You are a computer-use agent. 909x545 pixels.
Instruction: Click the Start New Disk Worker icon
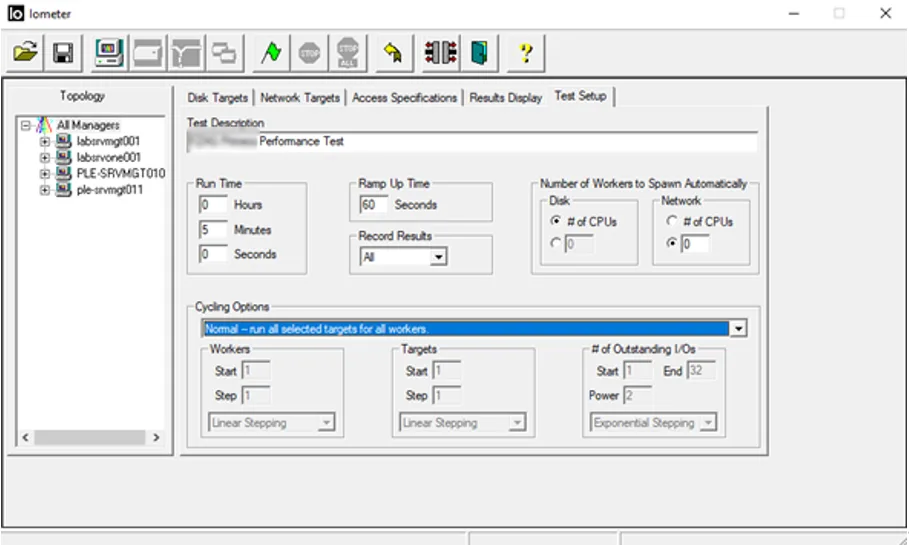click(x=148, y=53)
